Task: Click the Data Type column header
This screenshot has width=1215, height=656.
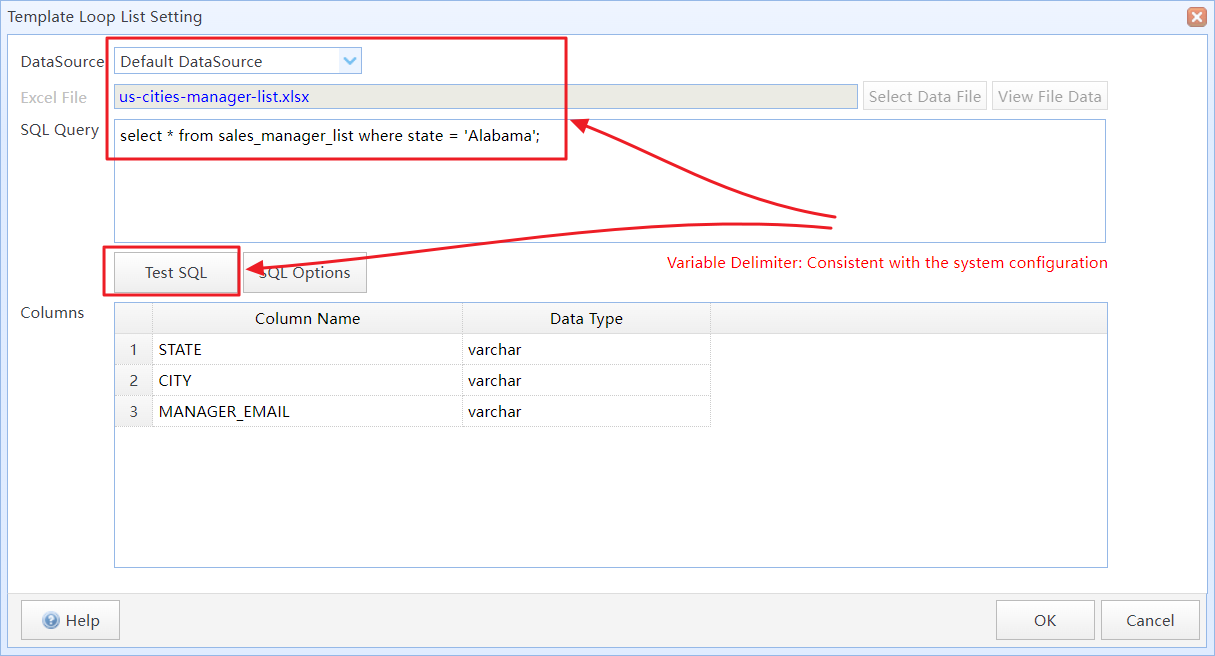Action: click(586, 319)
